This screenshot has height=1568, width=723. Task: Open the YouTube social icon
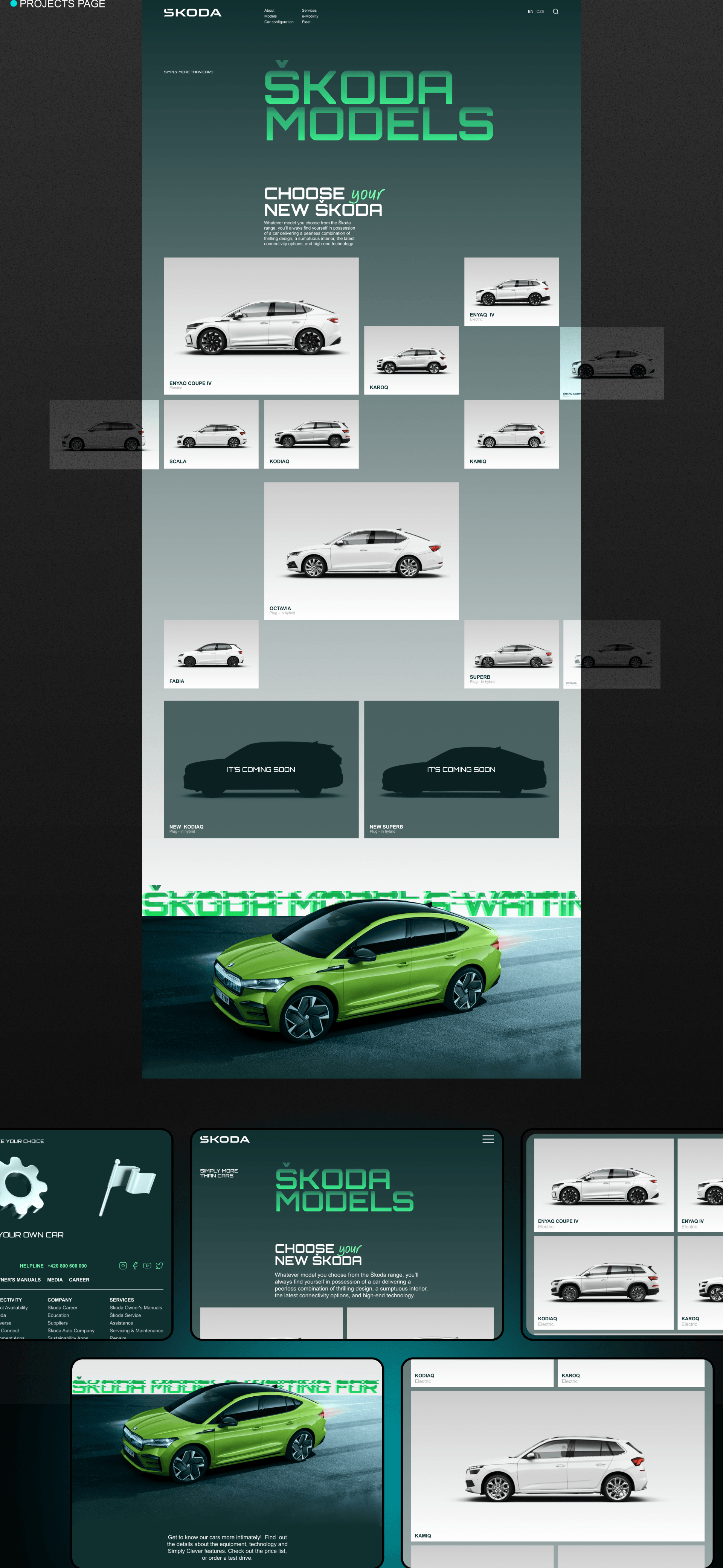(147, 1265)
